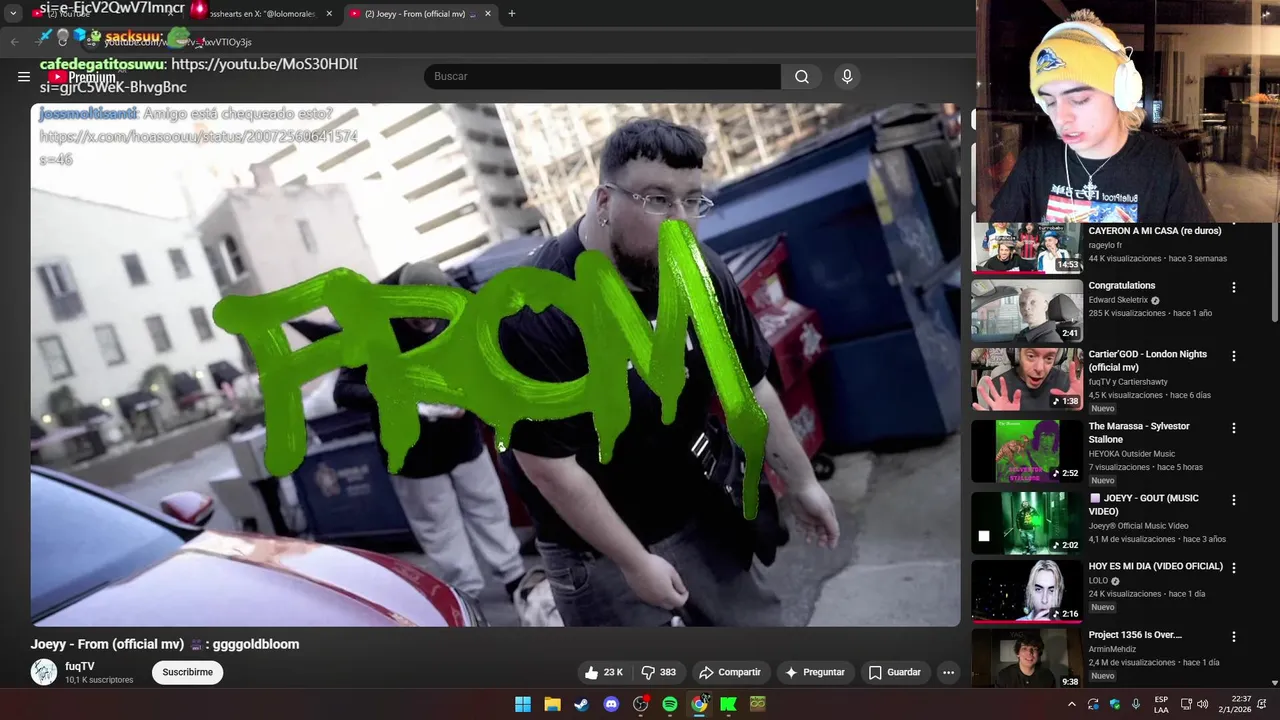Open the volume control in system tray
Viewport: 1280px width, 720px height.
point(1202,704)
